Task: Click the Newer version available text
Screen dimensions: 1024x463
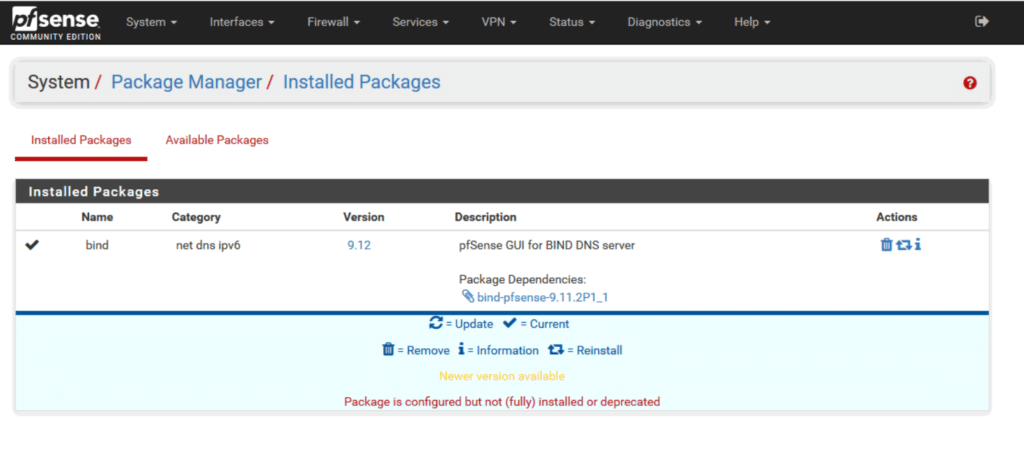Action: click(502, 376)
